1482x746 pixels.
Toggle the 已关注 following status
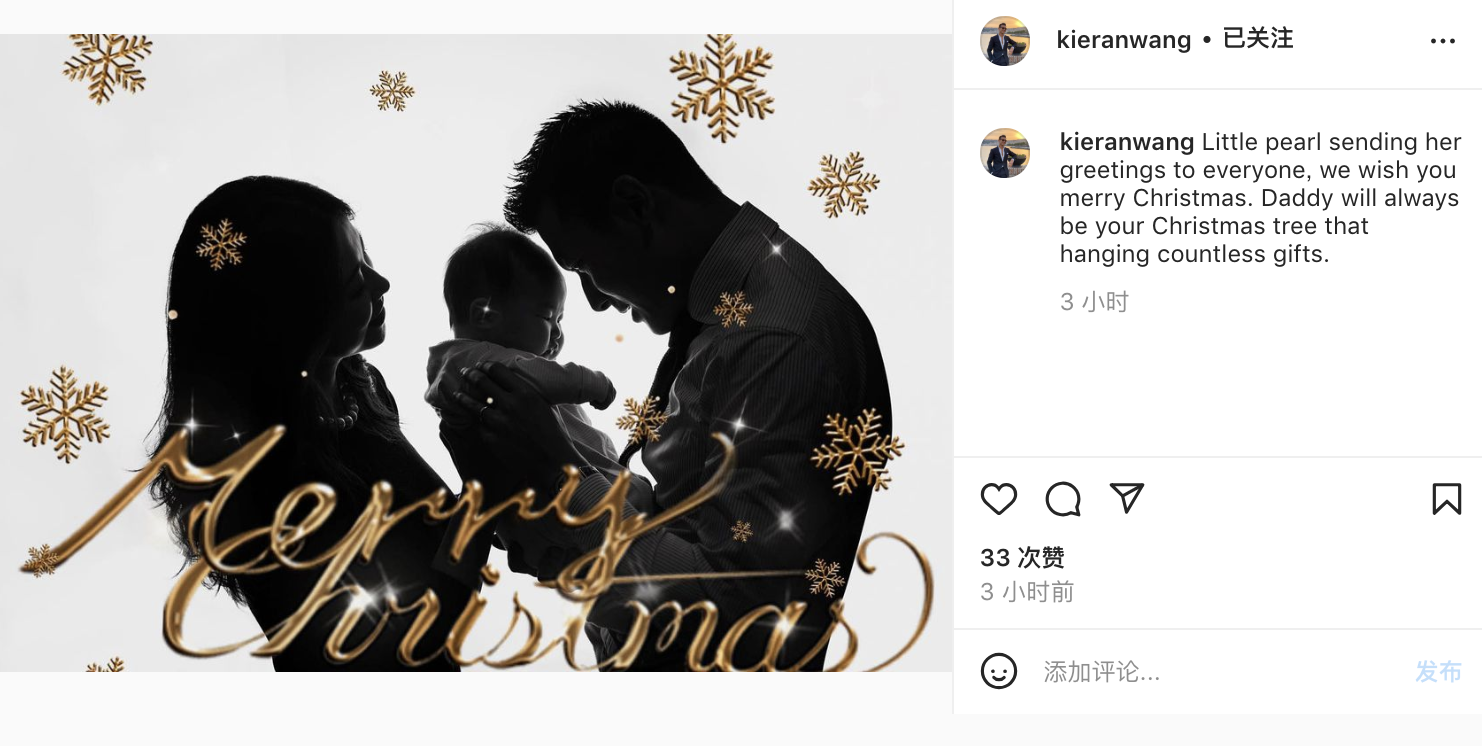(x=1258, y=39)
